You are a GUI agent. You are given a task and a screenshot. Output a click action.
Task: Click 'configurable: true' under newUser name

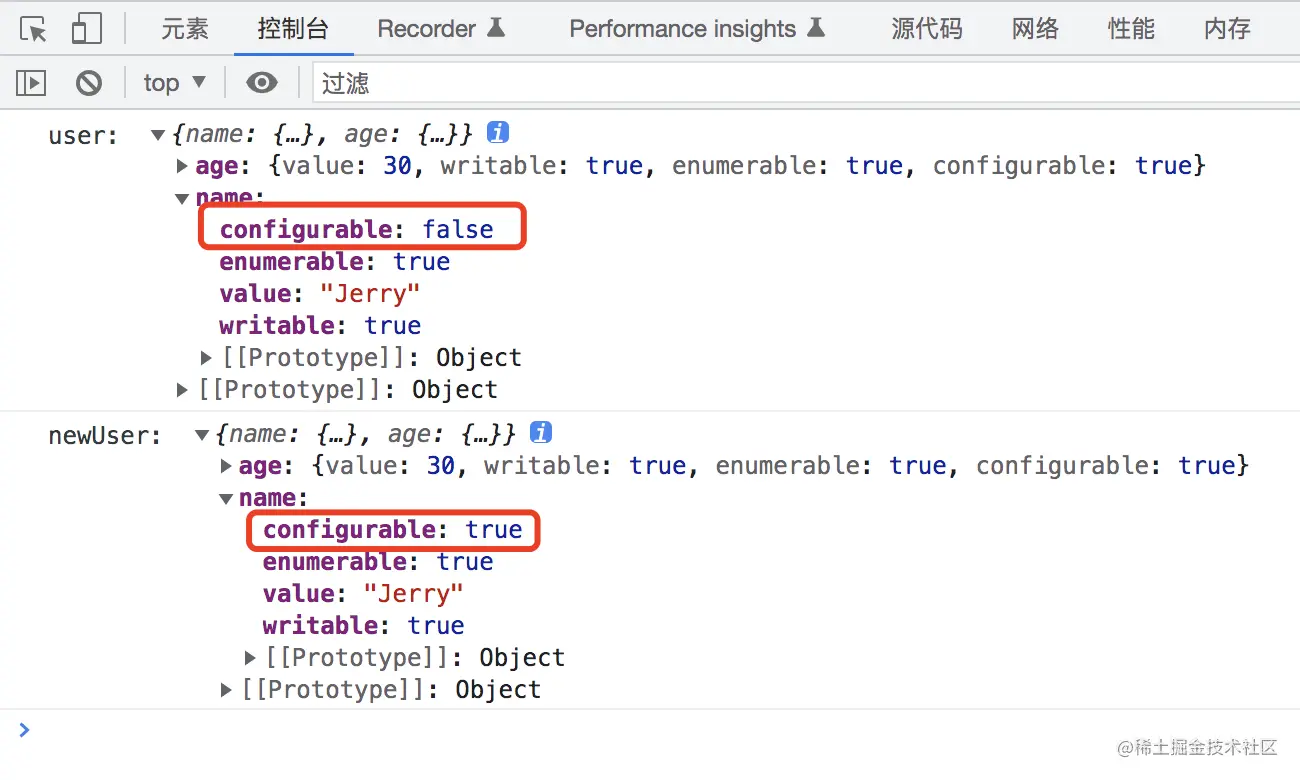click(393, 530)
